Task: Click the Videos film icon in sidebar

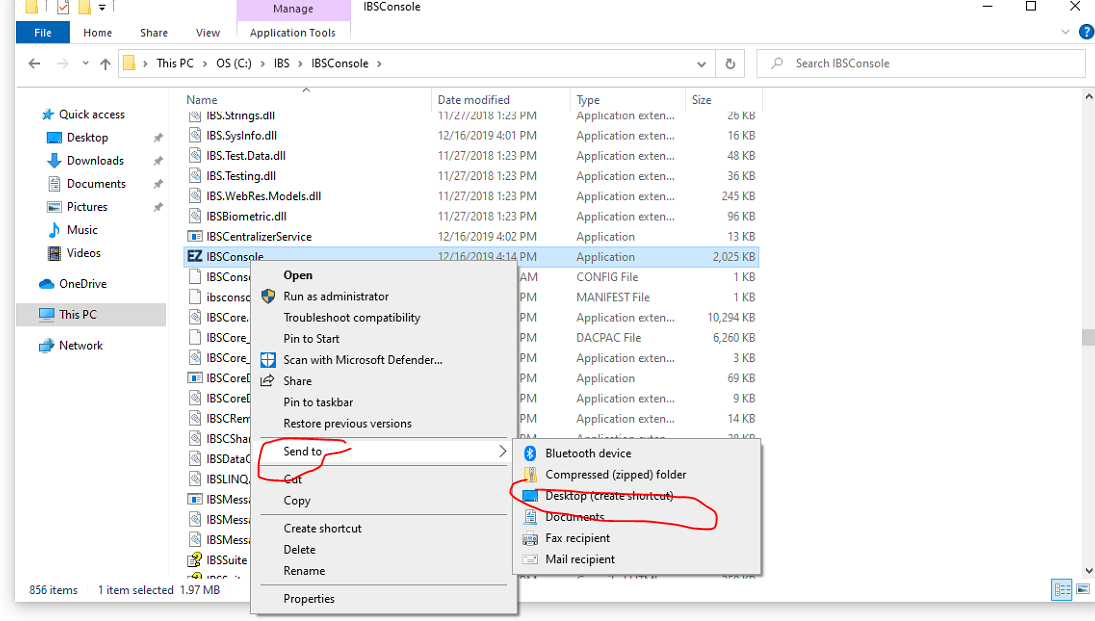Action: pos(54,253)
